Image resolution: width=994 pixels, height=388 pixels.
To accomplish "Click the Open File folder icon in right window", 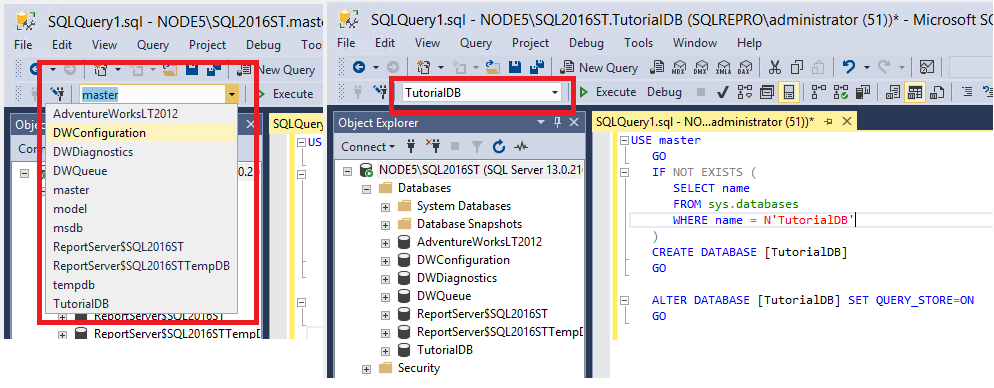I will (494, 67).
